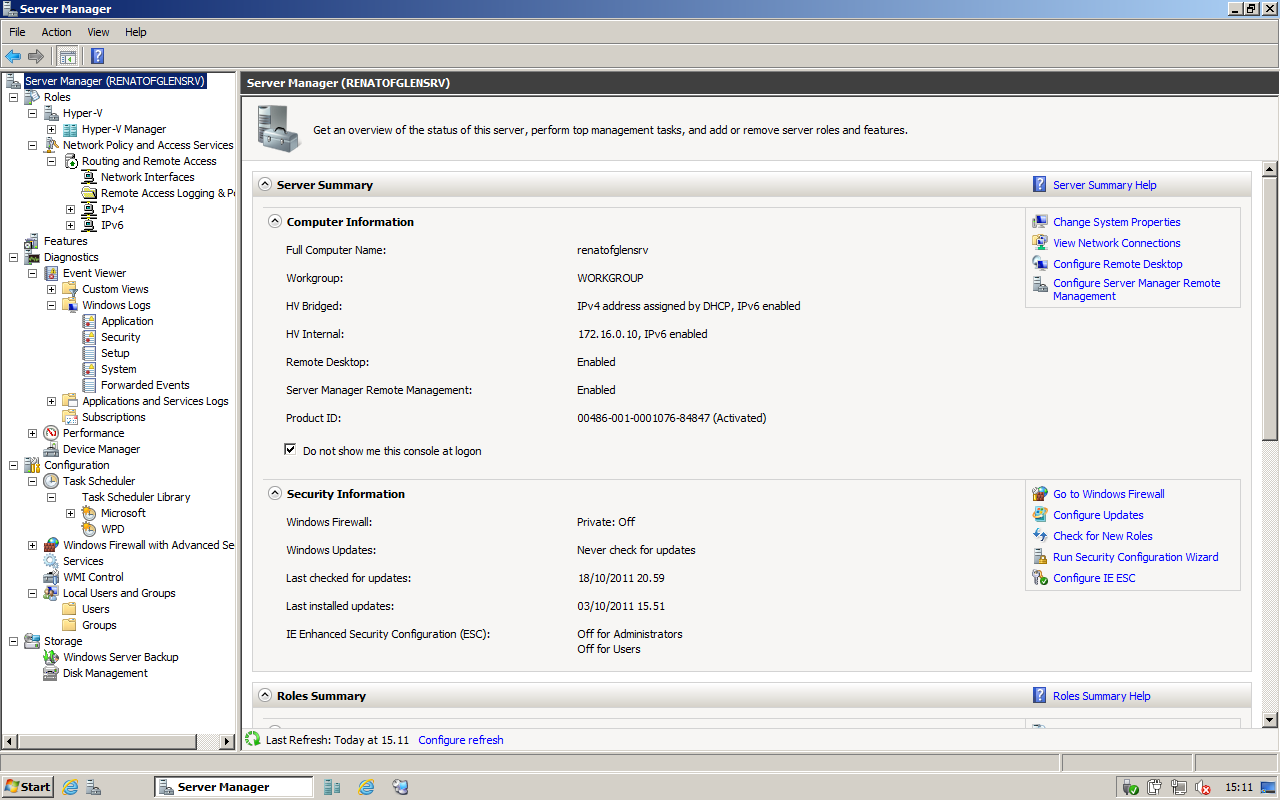The width and height of the screenshot is (1280, 800).
Task: Click the Configure IE ESC icon
Action: (x=1040, y=578)
